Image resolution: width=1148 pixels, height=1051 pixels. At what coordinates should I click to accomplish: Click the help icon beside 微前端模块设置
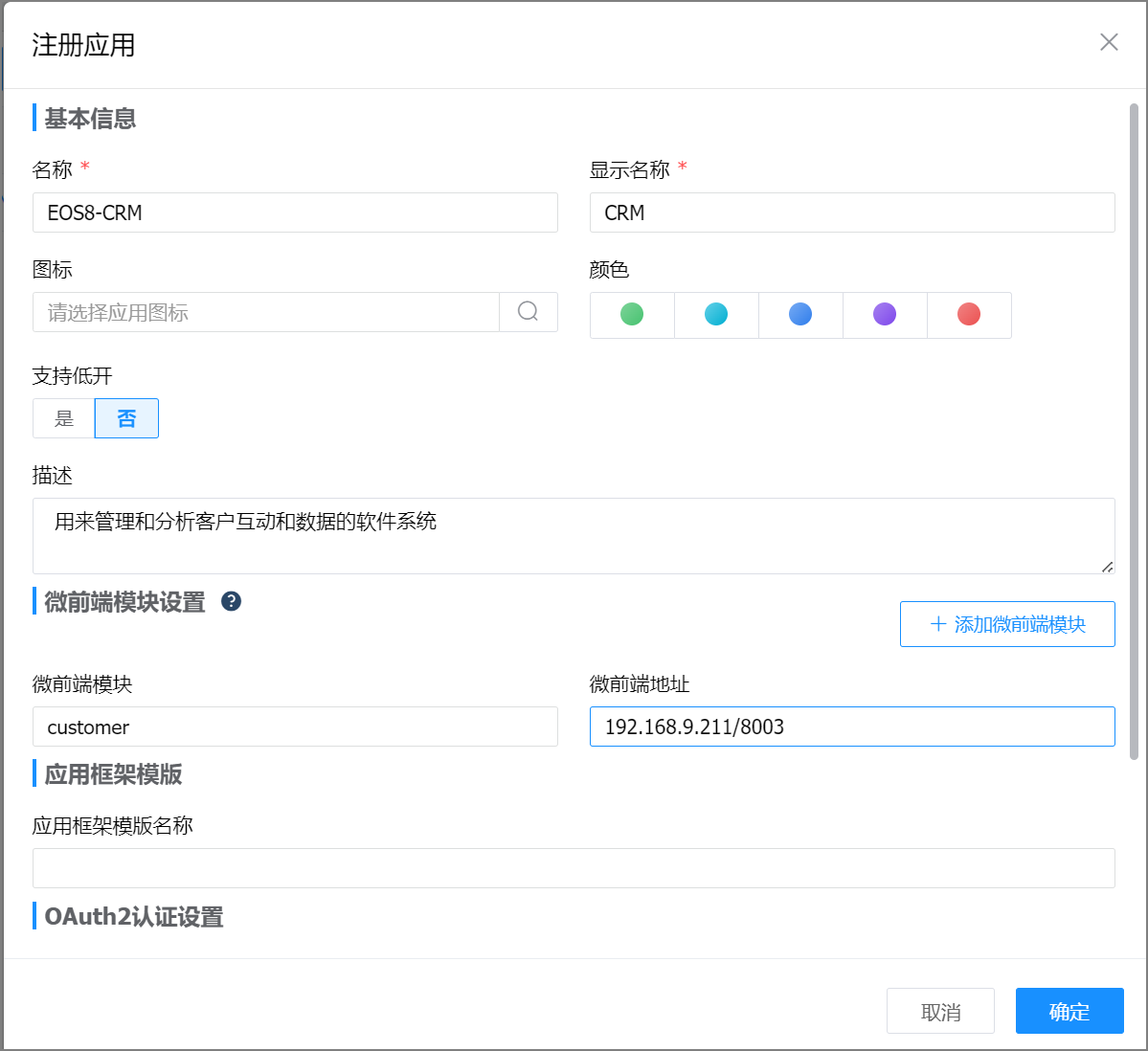[231, 601]
